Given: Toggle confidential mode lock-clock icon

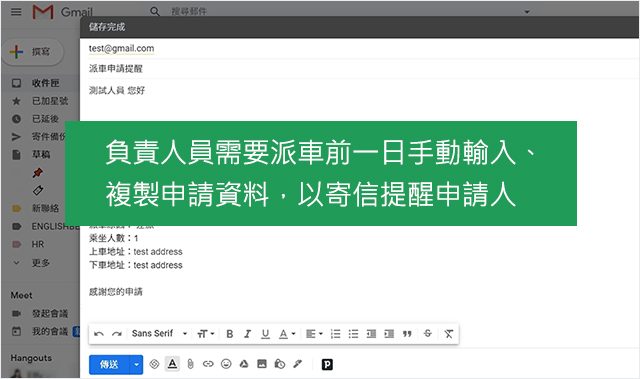Looking at the screenshot, I should (x=280, y=364).
